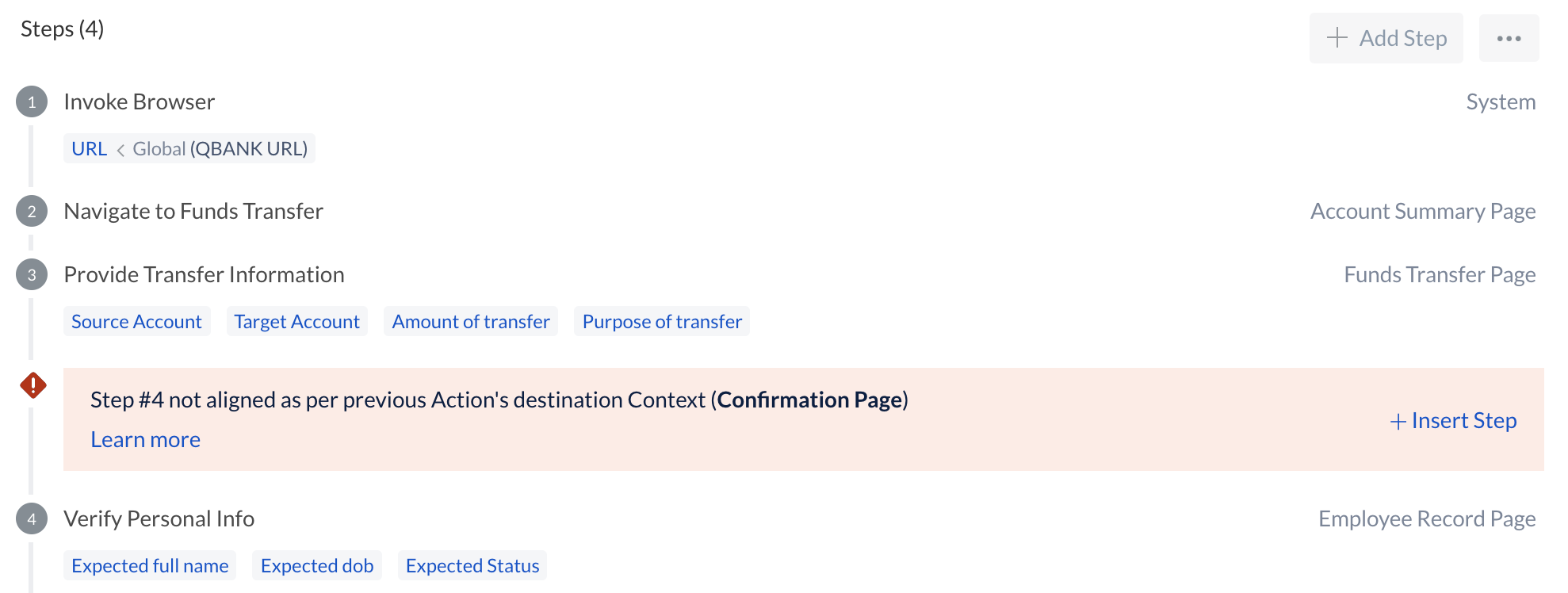Viewport: 1568px width, 593px height.
Task: Select the Expected dob parameter
Action: coord(317,565)
